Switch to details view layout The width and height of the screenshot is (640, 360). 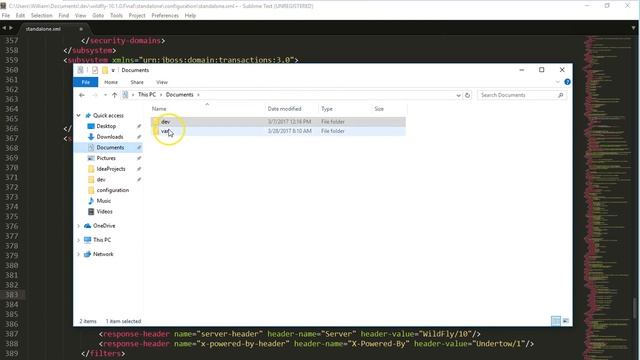tap(556, 321)
